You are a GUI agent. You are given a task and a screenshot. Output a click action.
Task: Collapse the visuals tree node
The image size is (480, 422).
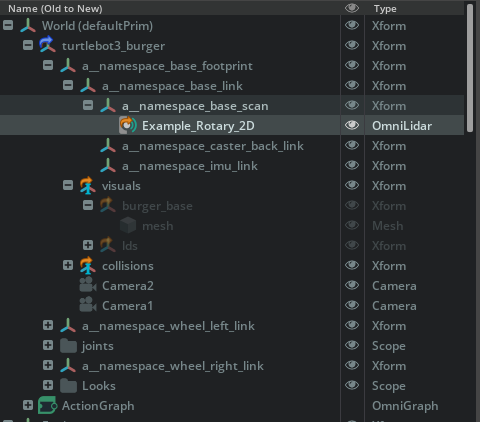click(68, 185)
